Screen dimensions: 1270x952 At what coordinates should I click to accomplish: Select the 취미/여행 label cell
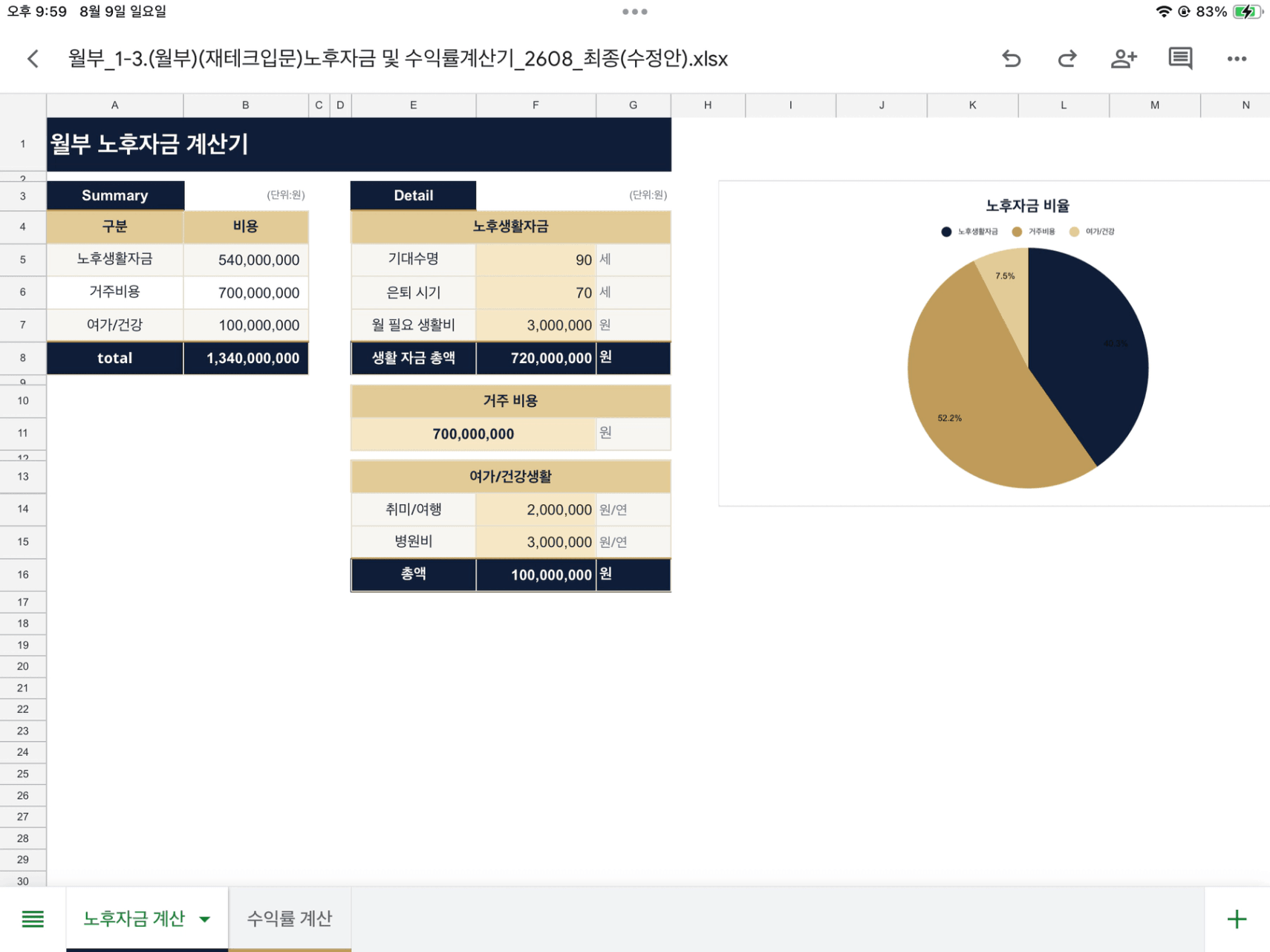point(413,509)
